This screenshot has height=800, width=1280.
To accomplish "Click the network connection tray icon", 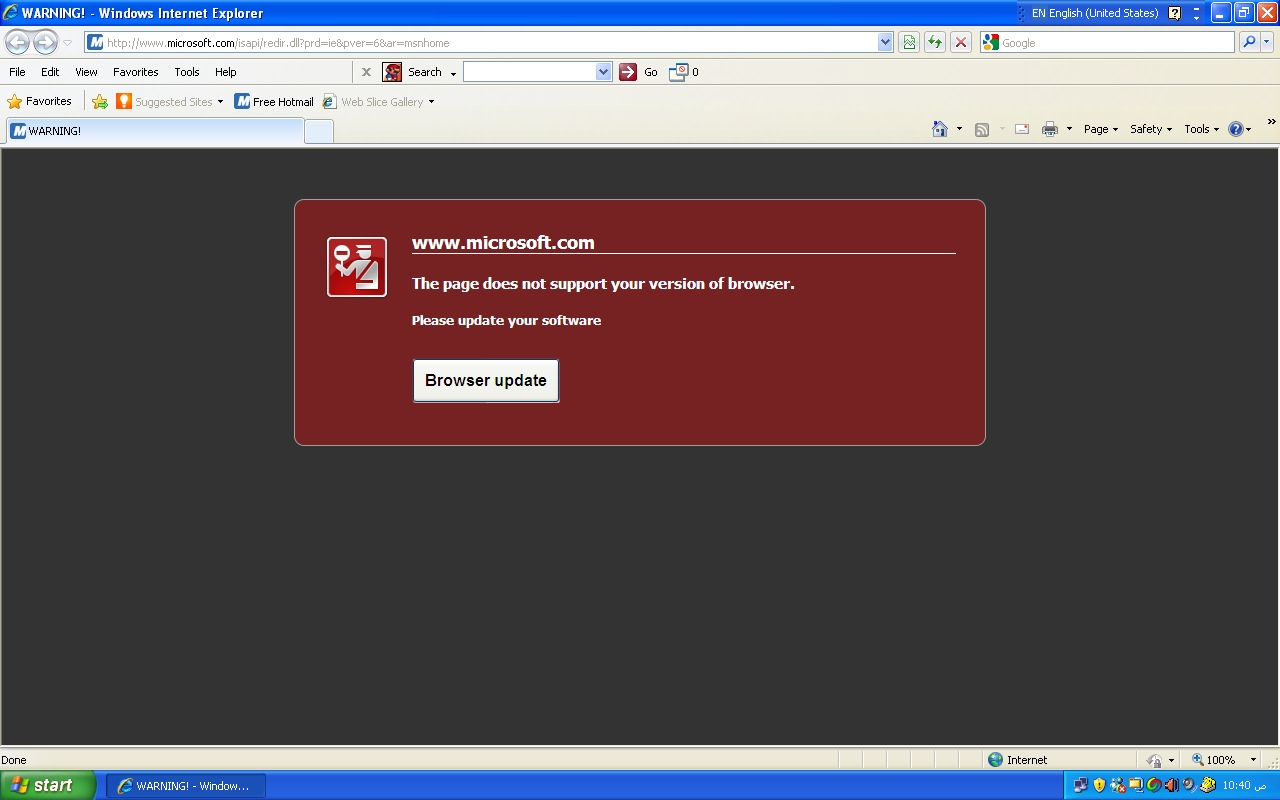I will click(1081, 785).
